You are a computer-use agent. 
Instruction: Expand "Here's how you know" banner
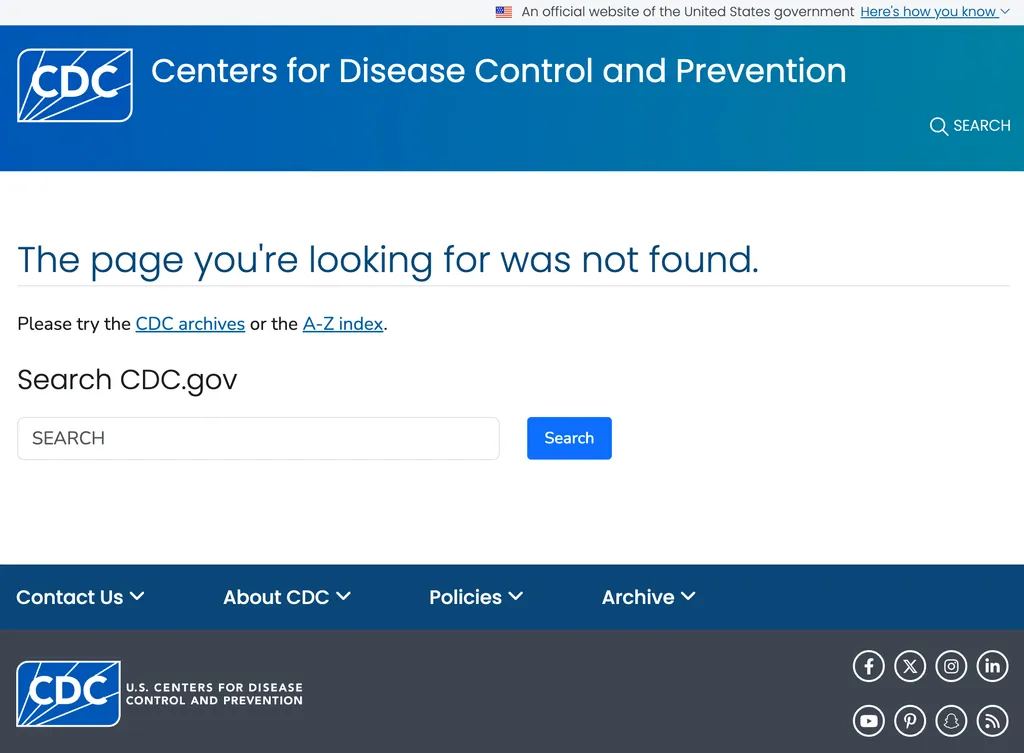935,12
